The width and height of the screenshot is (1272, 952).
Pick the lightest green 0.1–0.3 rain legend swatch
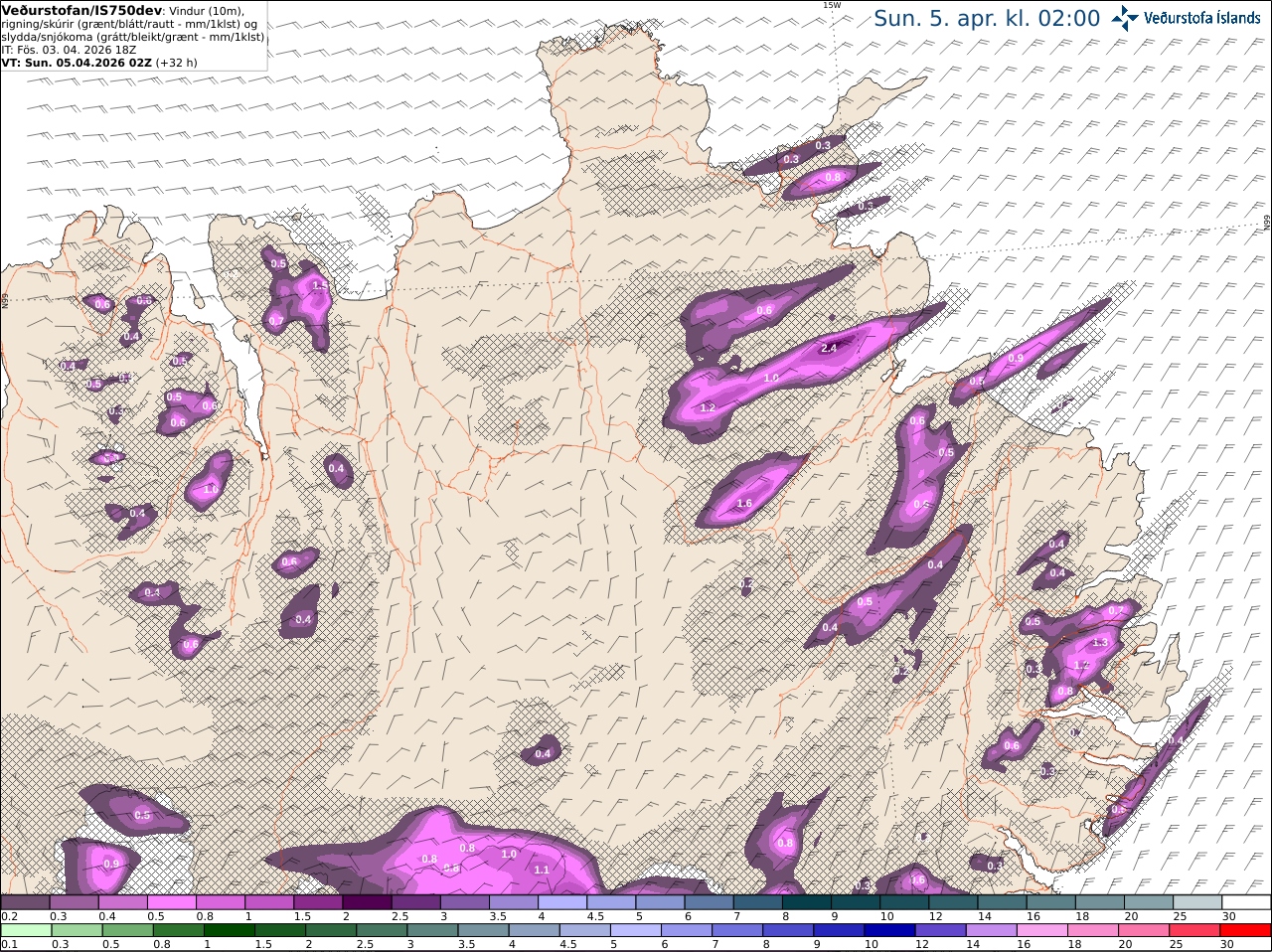(25, 930)
